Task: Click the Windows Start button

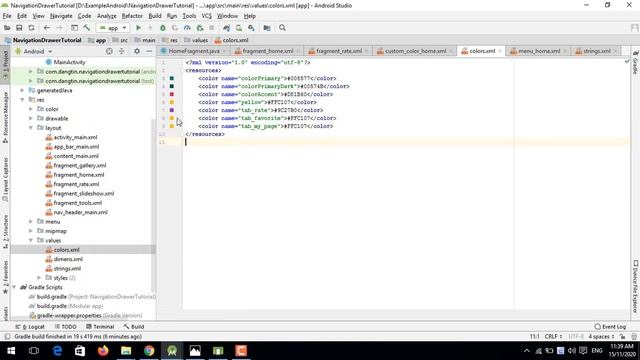Action: pos(11,351)
